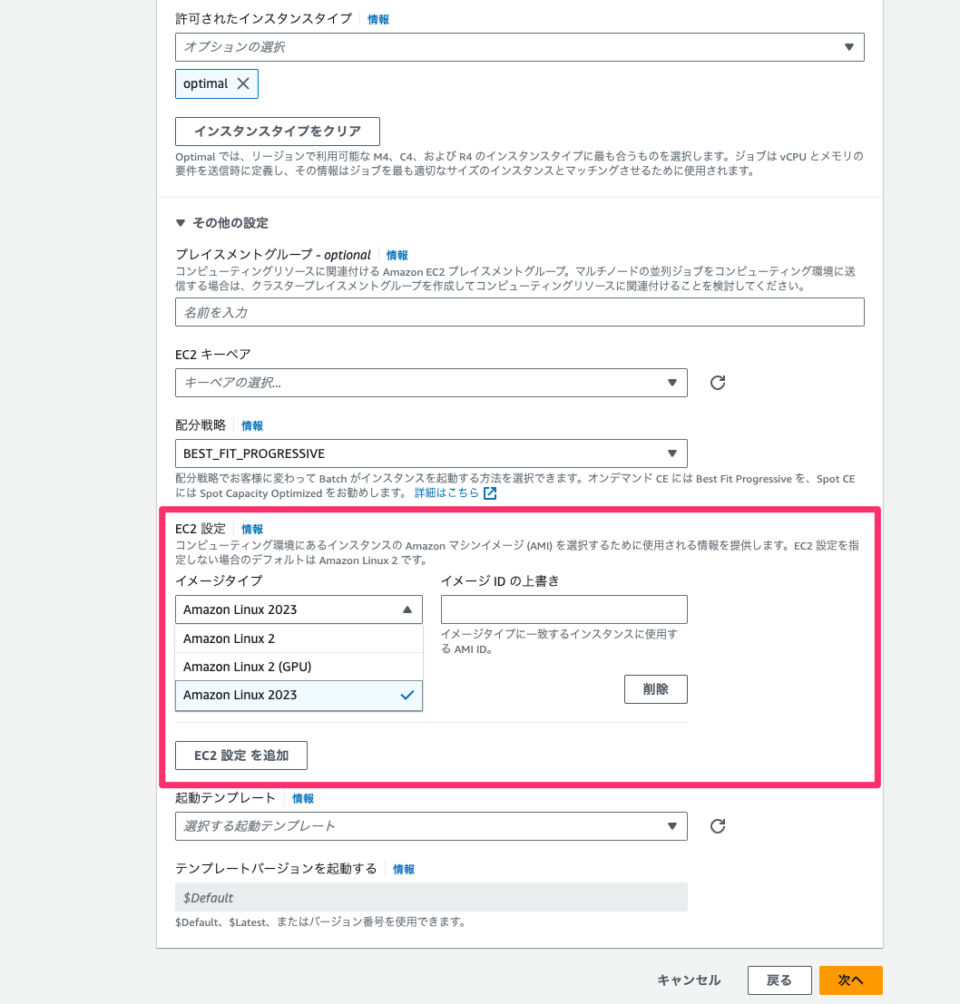The width and height of the screenshot is (960, 1004).
Task: Open the EC2 キーペア selection dropdown
Action: pyautogui.click(x=431, y=383)
